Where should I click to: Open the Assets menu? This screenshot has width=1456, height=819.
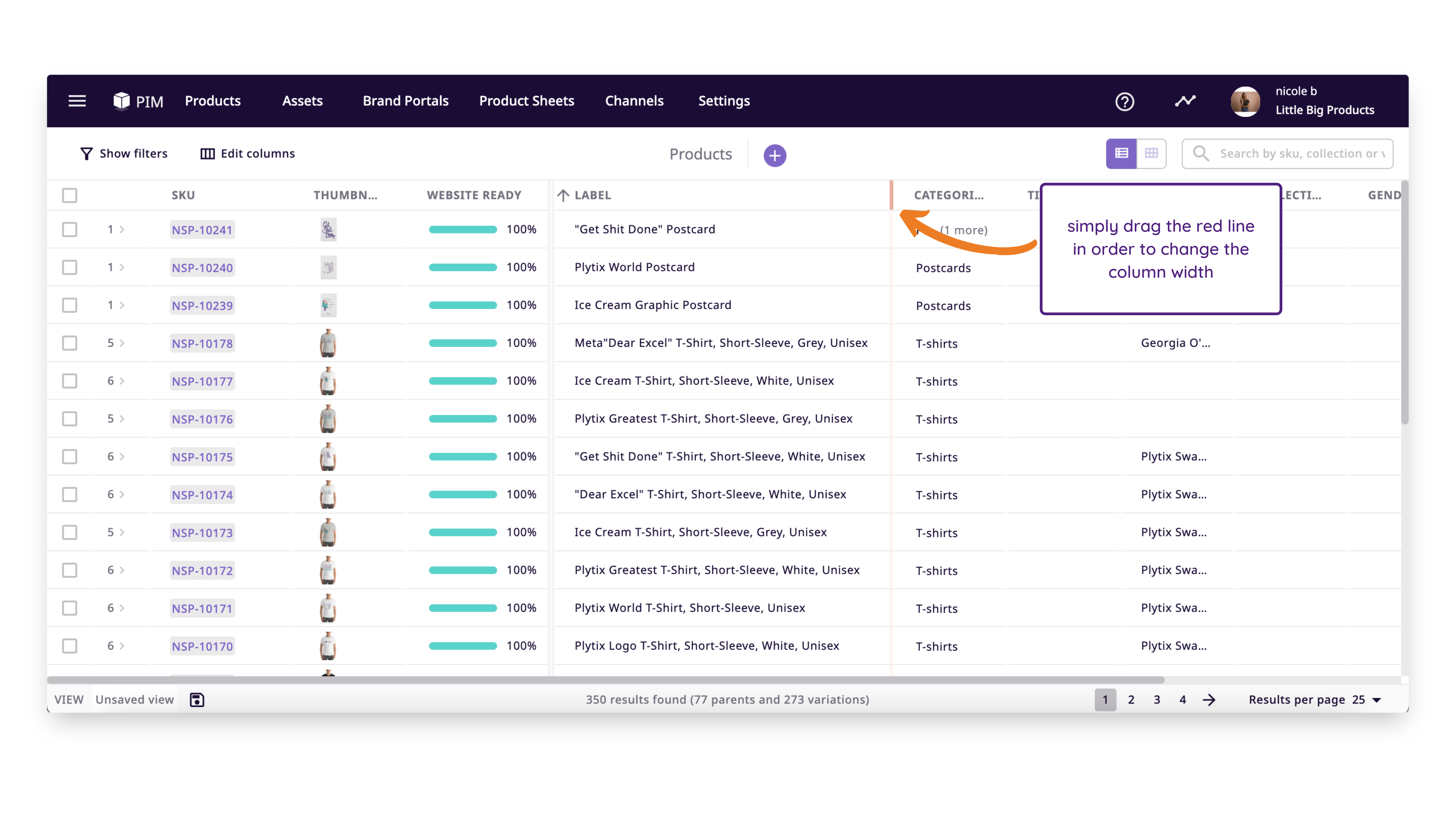coord(302,101)
